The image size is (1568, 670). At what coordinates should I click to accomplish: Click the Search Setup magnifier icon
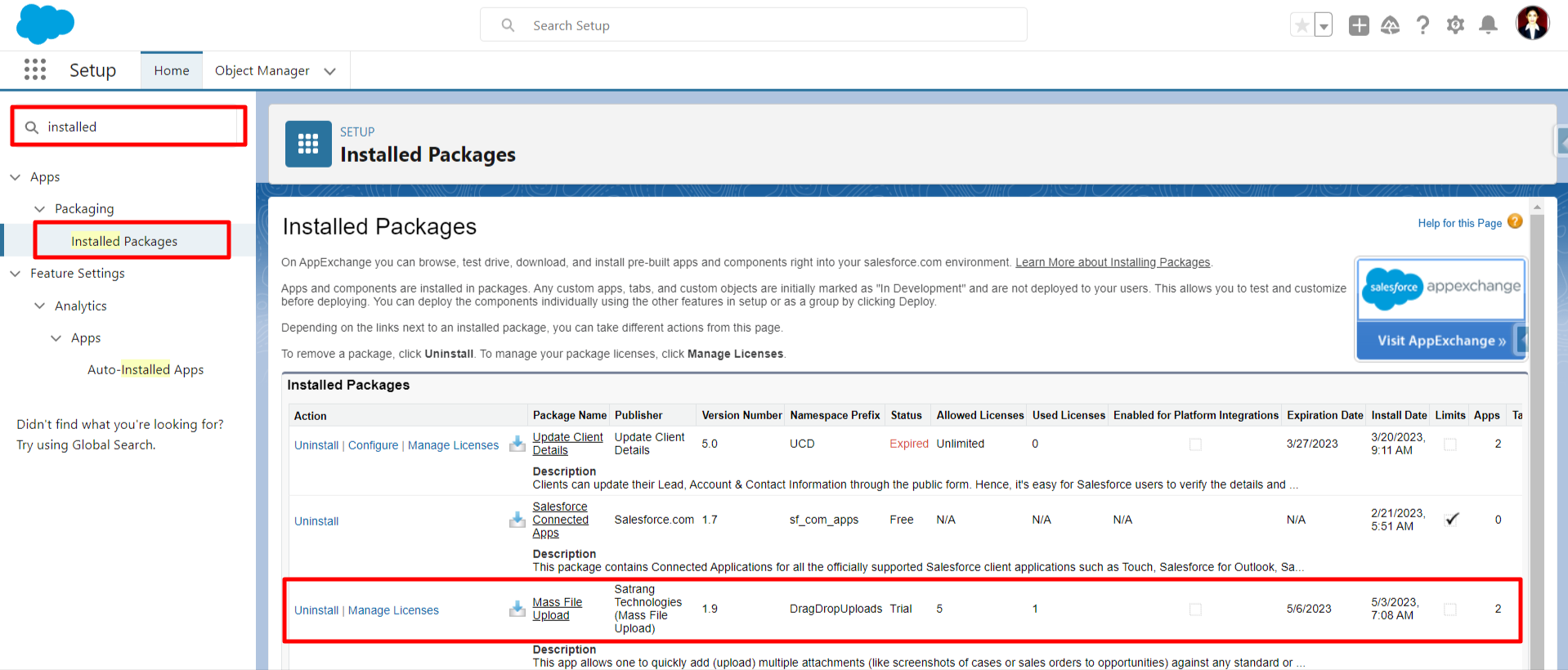[508, 25]
